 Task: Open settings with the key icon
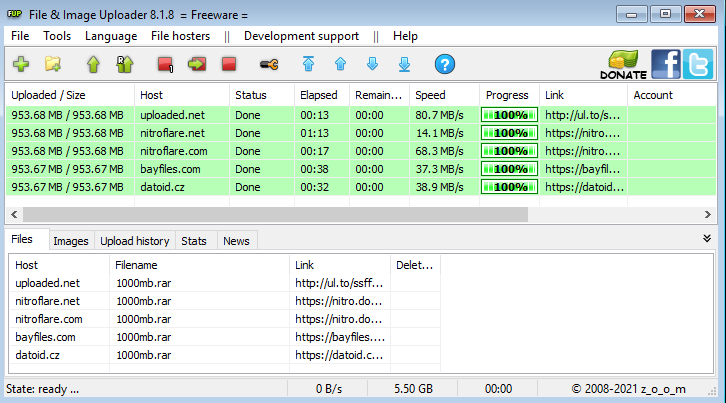click(x=269, y=65)
